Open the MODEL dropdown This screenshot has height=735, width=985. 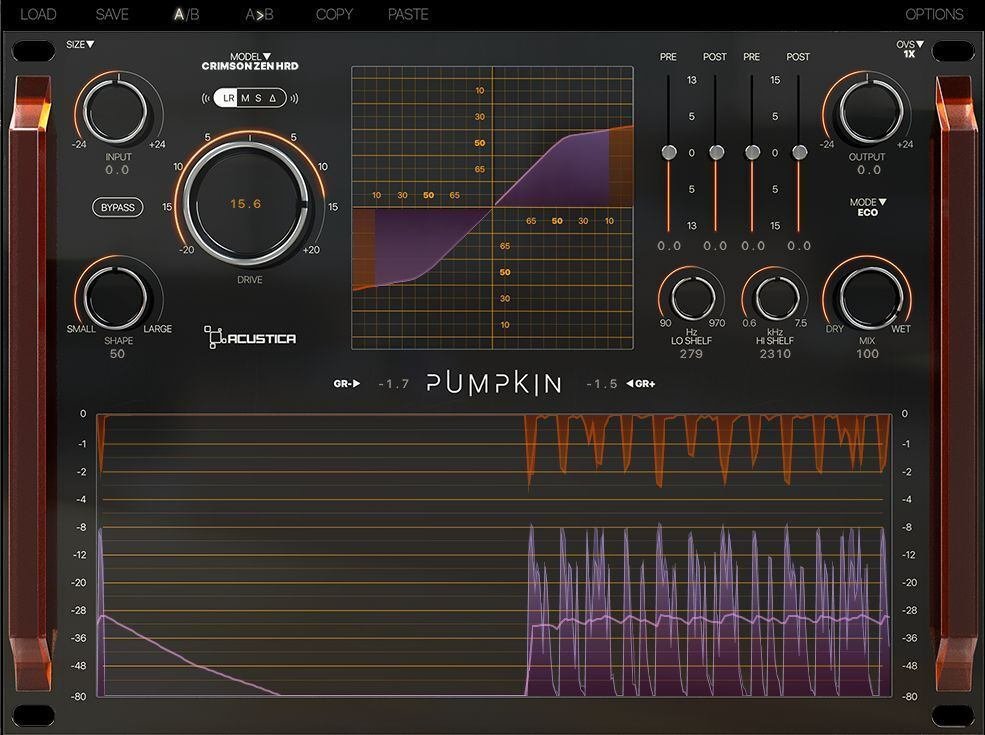(x=250, y=57)
